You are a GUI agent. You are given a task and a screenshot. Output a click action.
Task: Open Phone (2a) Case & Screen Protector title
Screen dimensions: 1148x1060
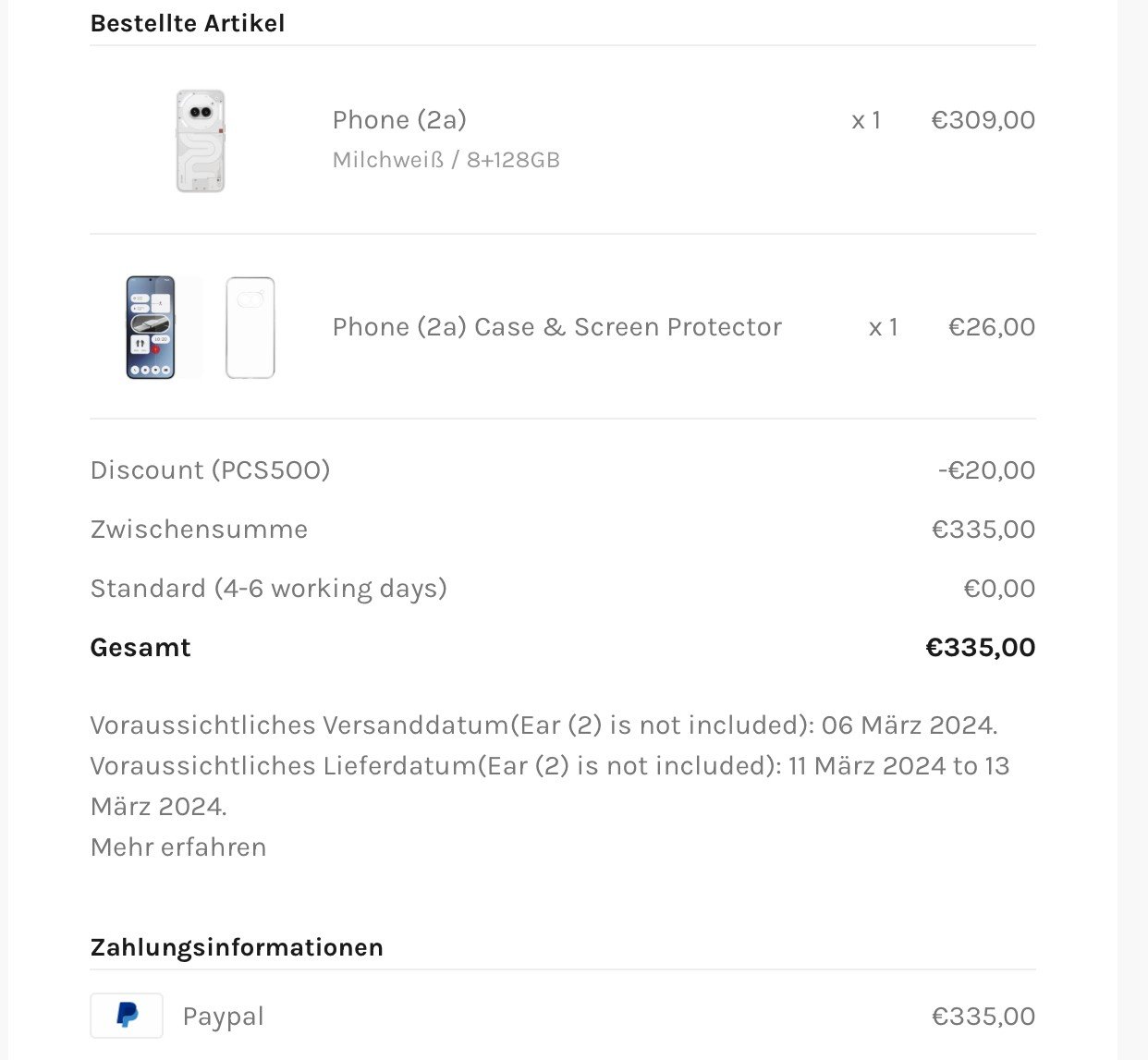click(557, 327)
